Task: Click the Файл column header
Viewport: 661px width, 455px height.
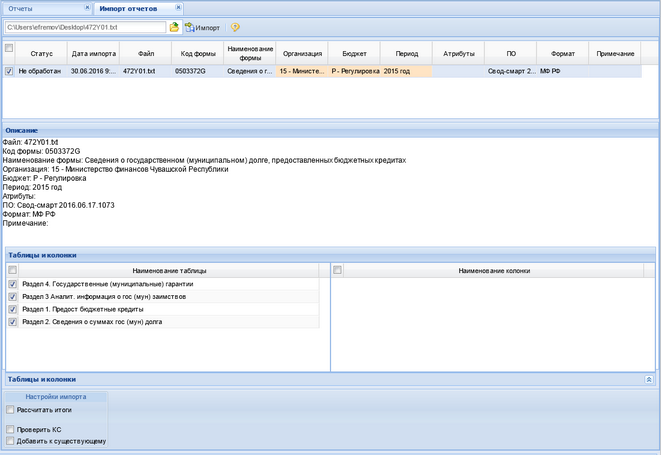Action: click(146, 54)
